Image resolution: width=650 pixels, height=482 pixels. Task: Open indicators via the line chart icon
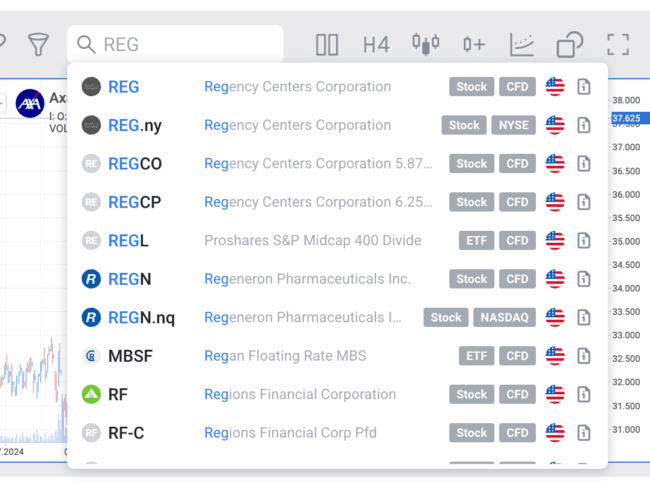pyautogui.click(x=522, y=44)
